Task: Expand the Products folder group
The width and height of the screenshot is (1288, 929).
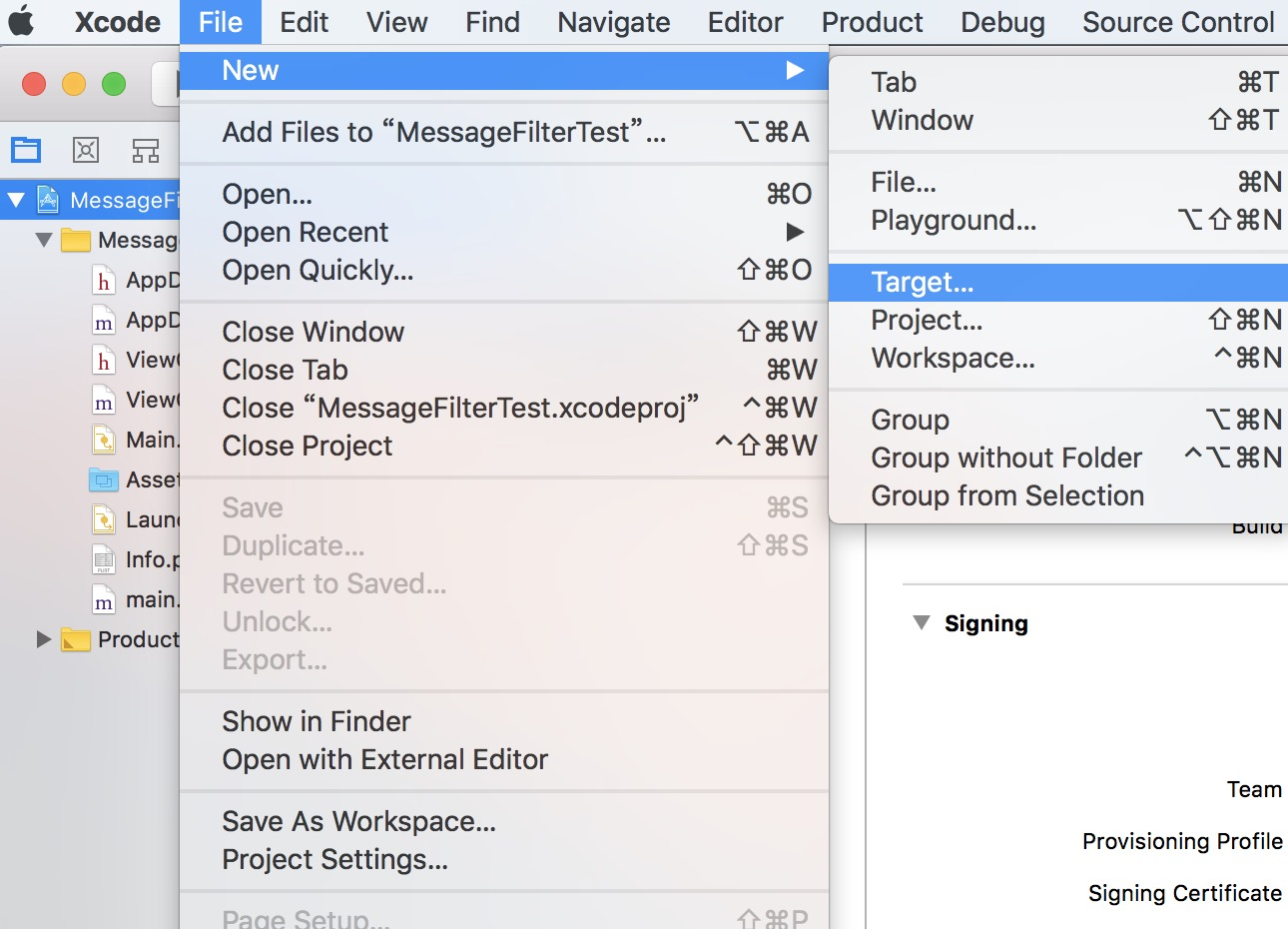Action: click(43, 639)
